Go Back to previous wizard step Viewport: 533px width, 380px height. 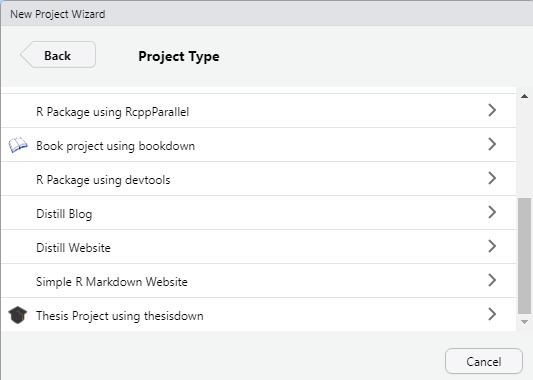click(x=58, y=55)
